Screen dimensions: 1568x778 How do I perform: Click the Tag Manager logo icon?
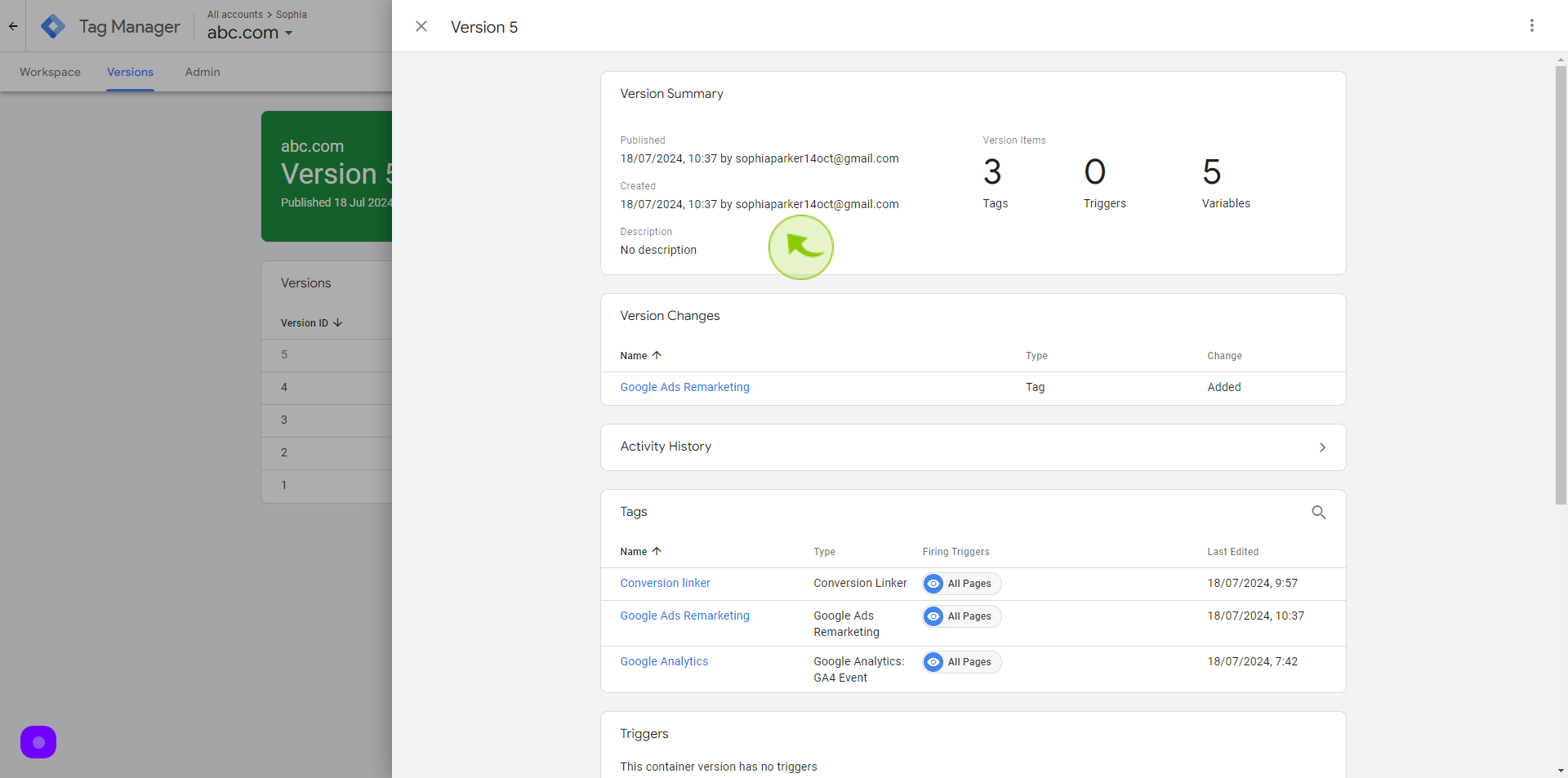(53, 26)
